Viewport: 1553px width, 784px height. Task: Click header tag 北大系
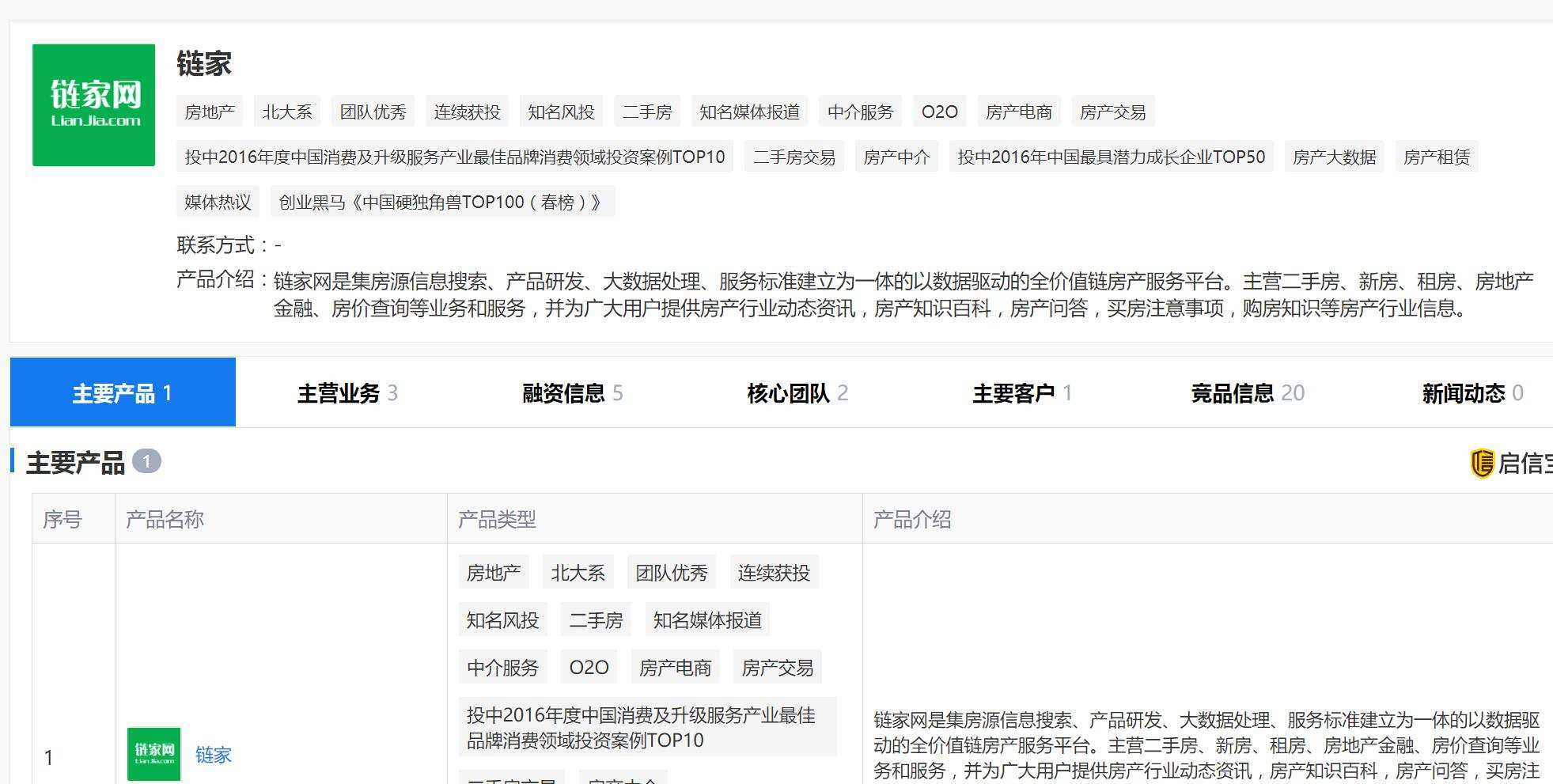point(287,112)
